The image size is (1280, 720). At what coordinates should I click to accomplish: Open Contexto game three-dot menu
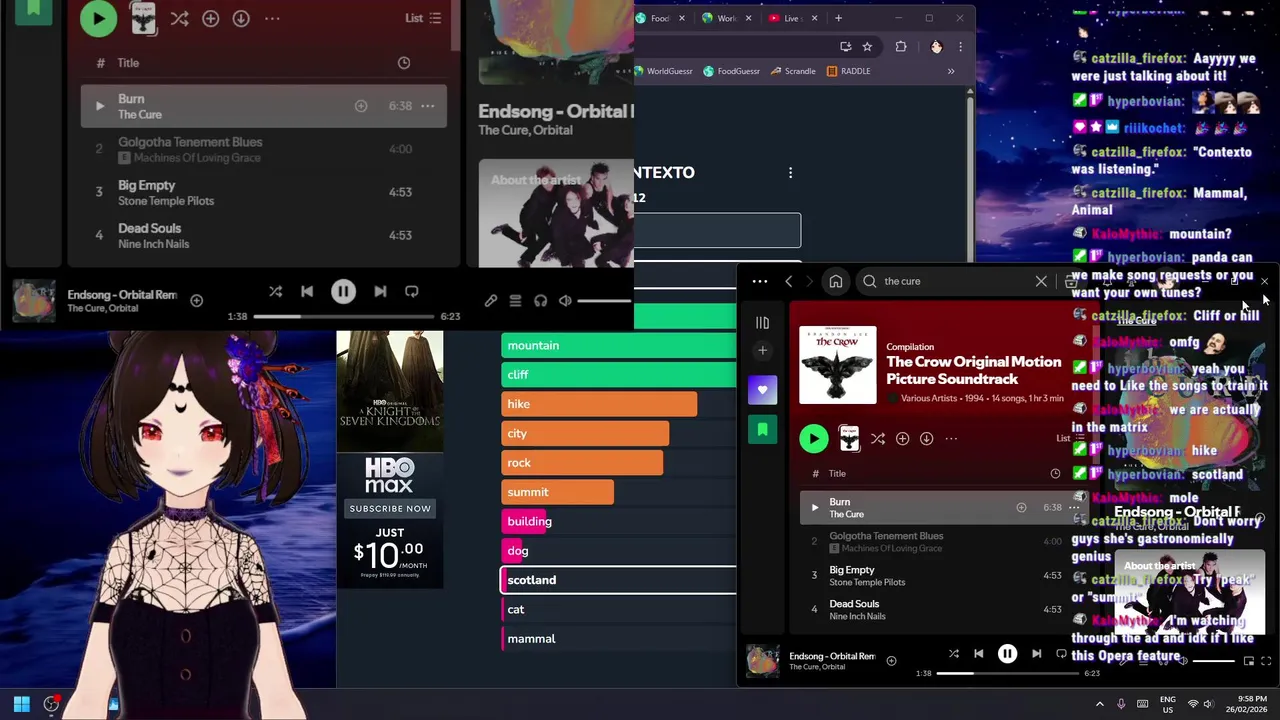pos(790,173)
